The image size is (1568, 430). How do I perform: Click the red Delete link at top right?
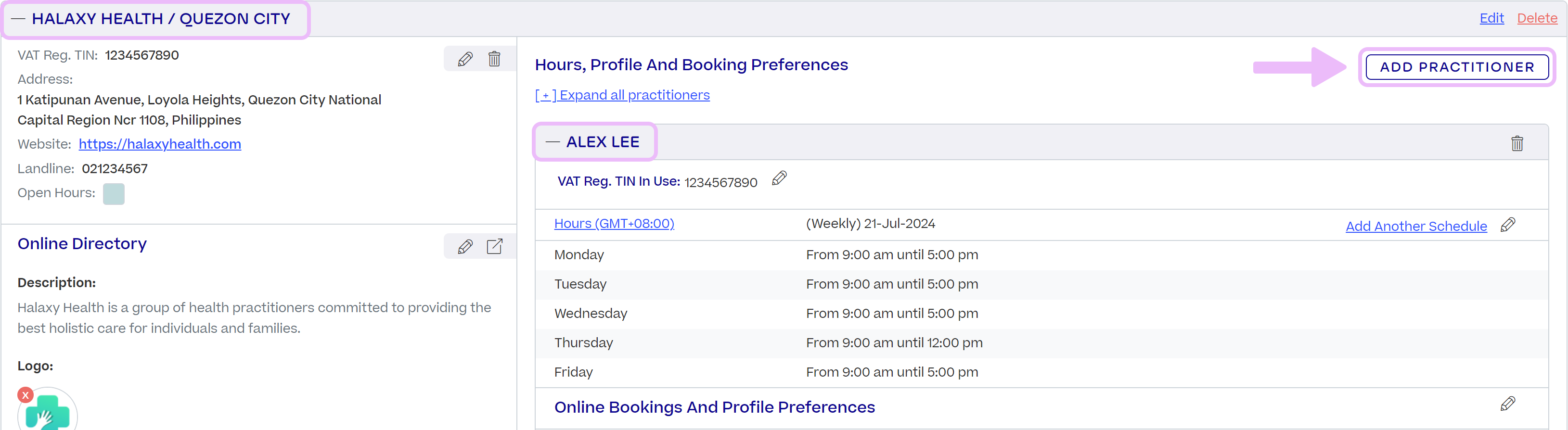1537,18
